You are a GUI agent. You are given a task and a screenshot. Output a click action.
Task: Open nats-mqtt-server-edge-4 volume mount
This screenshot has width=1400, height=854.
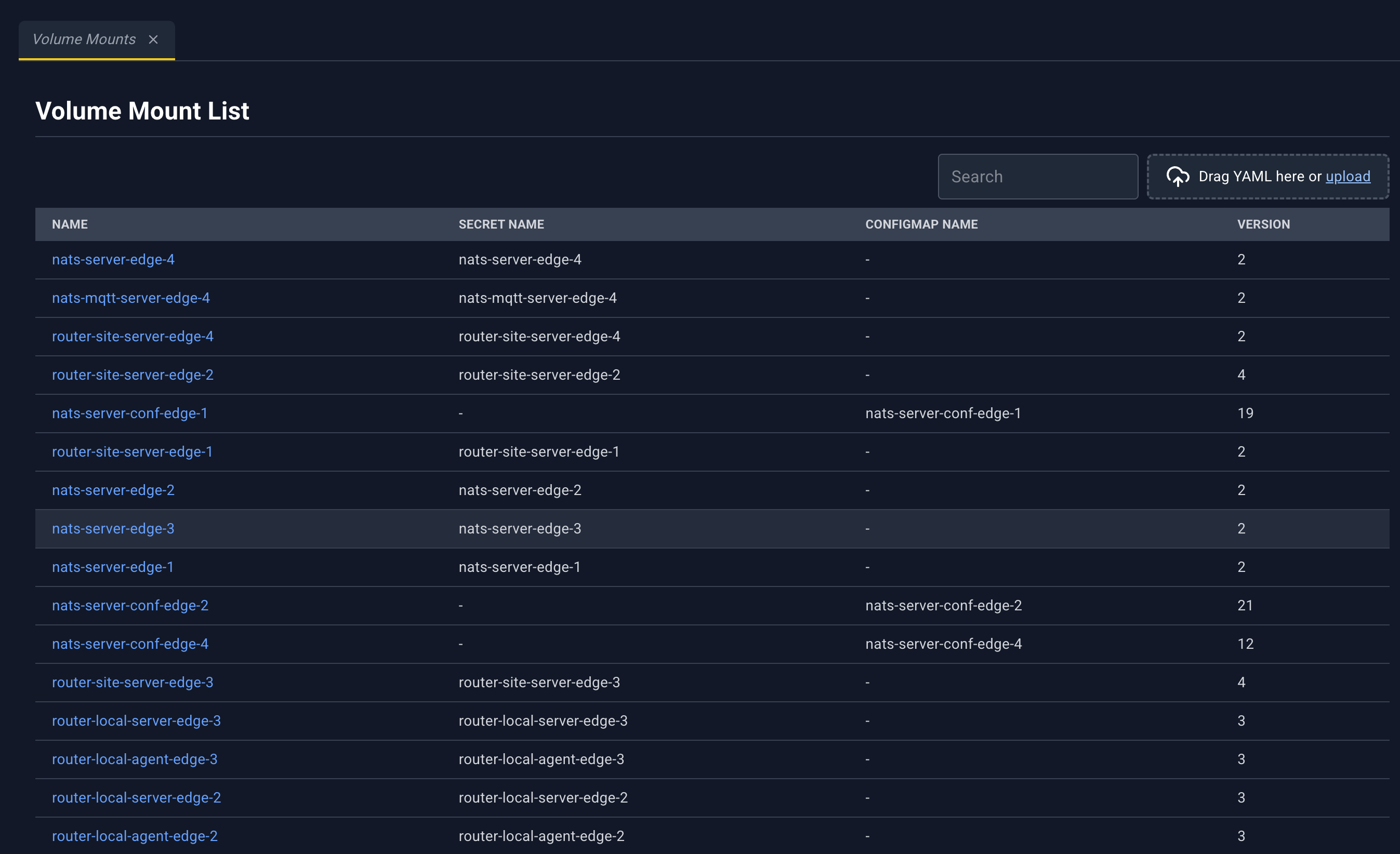click(x=130, y=298)
